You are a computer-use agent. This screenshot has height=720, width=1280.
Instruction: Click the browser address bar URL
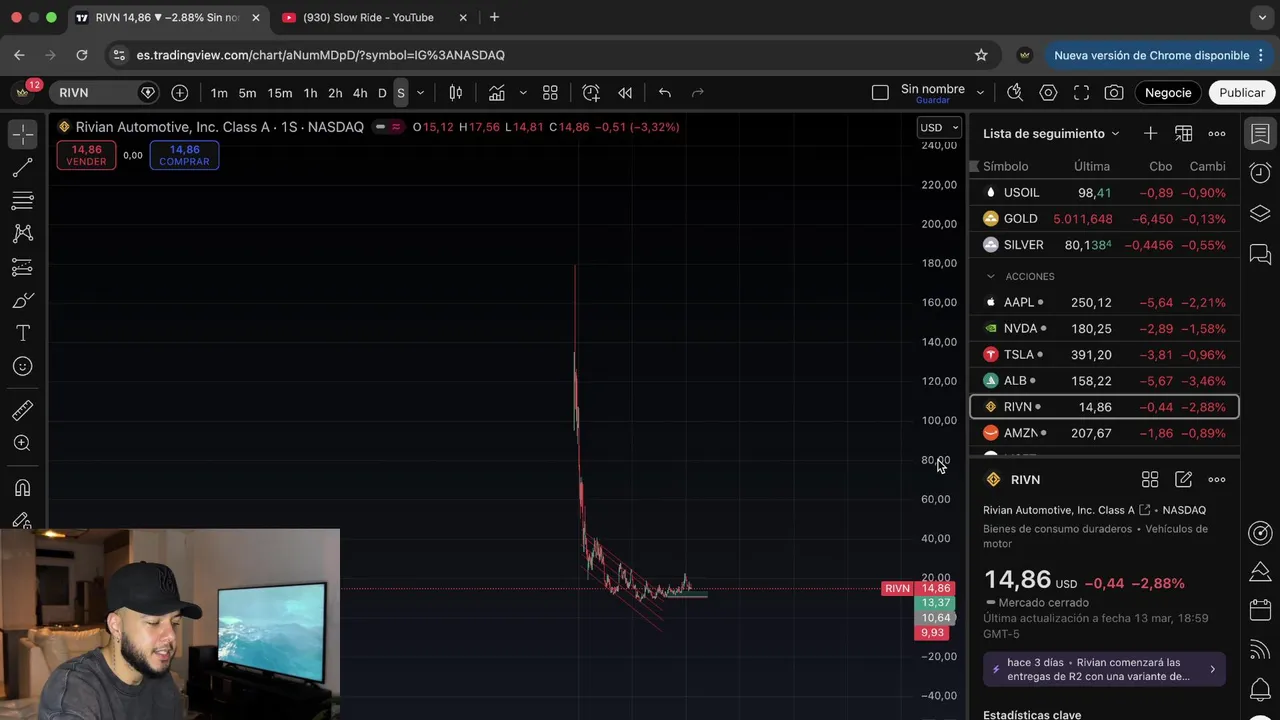click(x=321, y=55)
